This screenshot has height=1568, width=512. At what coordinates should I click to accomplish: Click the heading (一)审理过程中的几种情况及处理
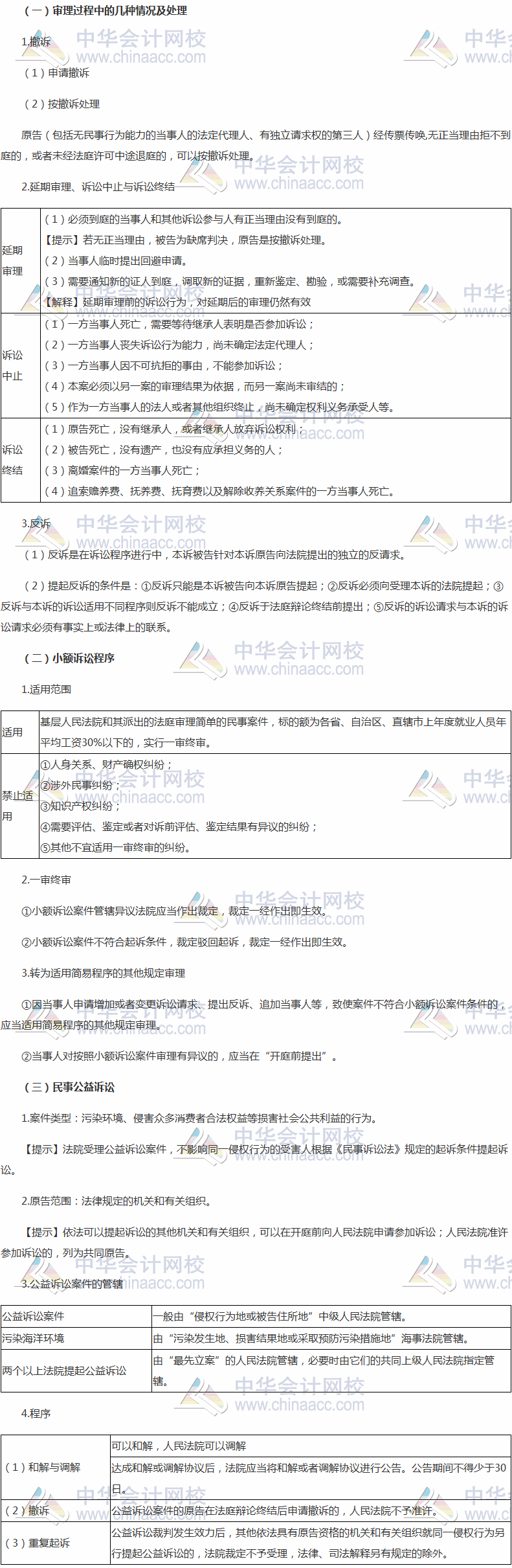pyautogui.click(x=105, y=11)
